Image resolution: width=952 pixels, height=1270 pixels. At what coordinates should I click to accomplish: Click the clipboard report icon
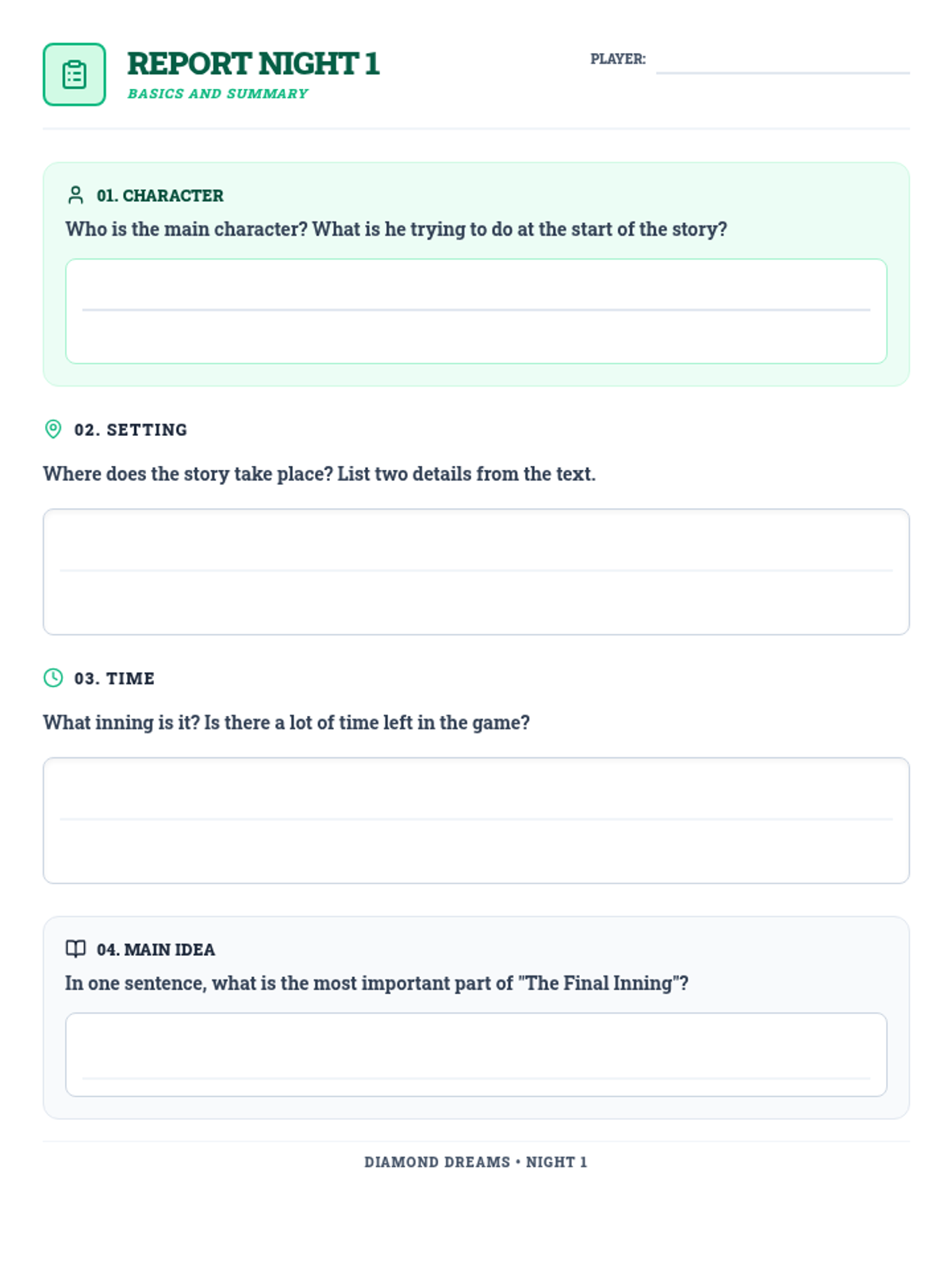74,75
